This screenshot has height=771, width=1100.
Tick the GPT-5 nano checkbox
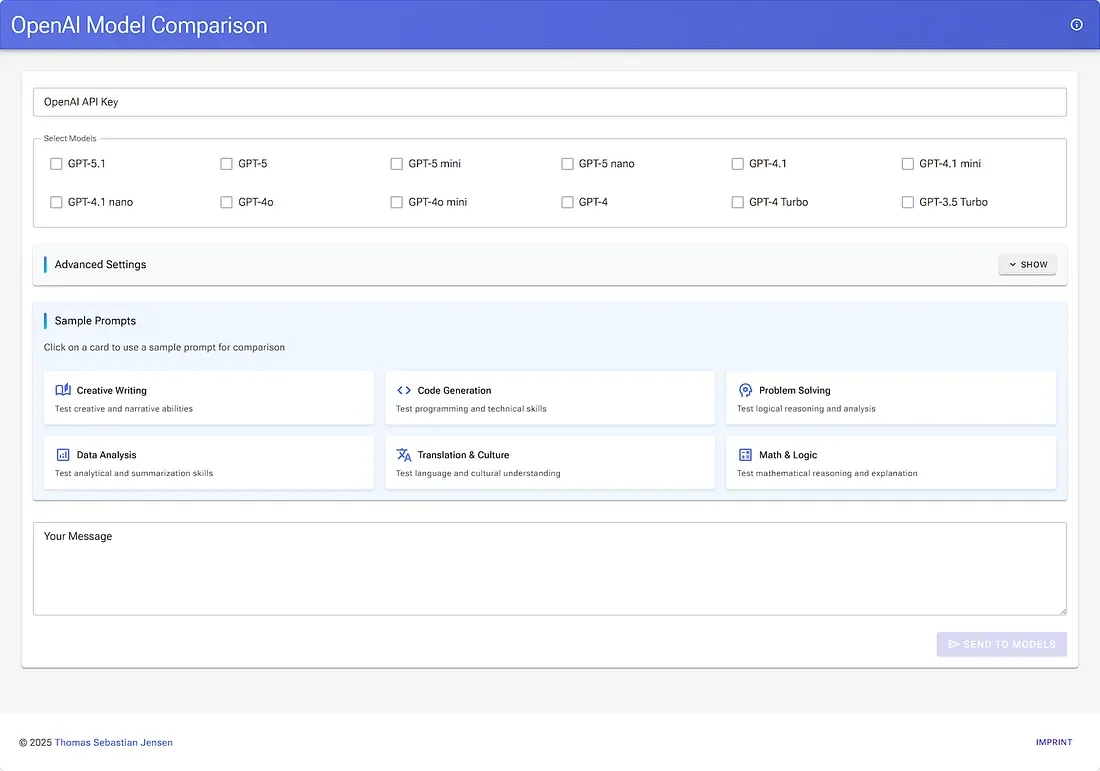[x=568, y=163]
